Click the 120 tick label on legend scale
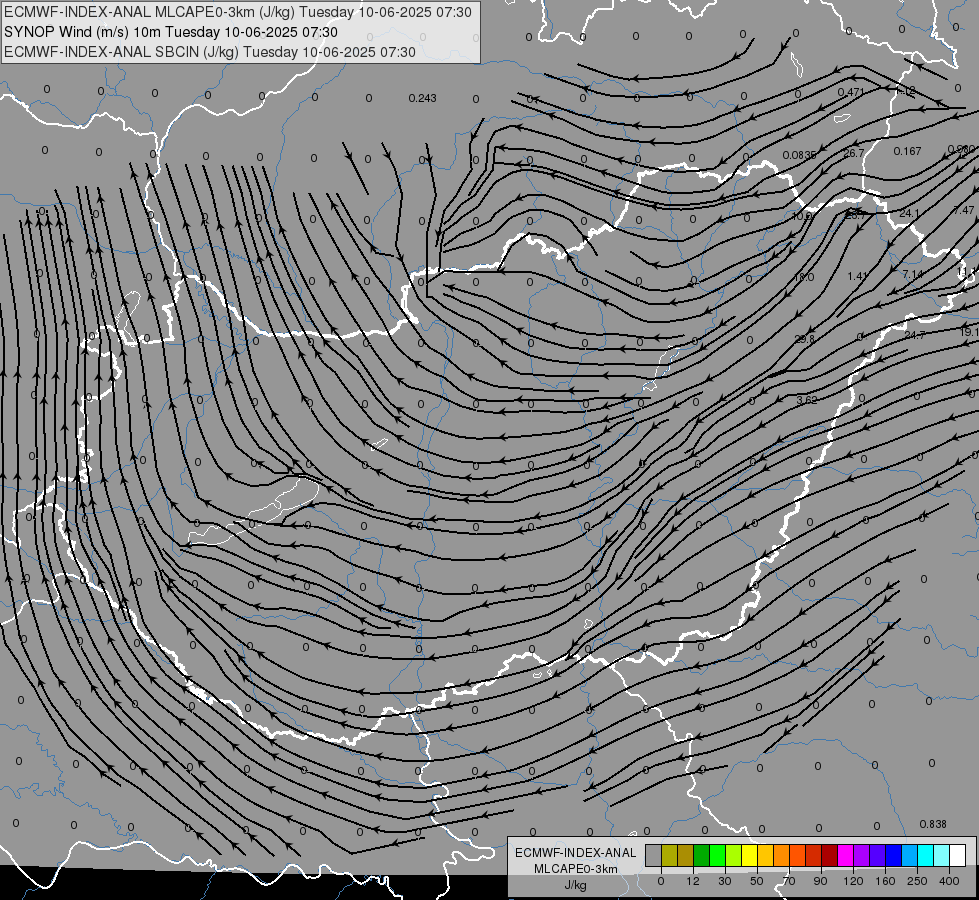979x900 pixels. (853, 881)
